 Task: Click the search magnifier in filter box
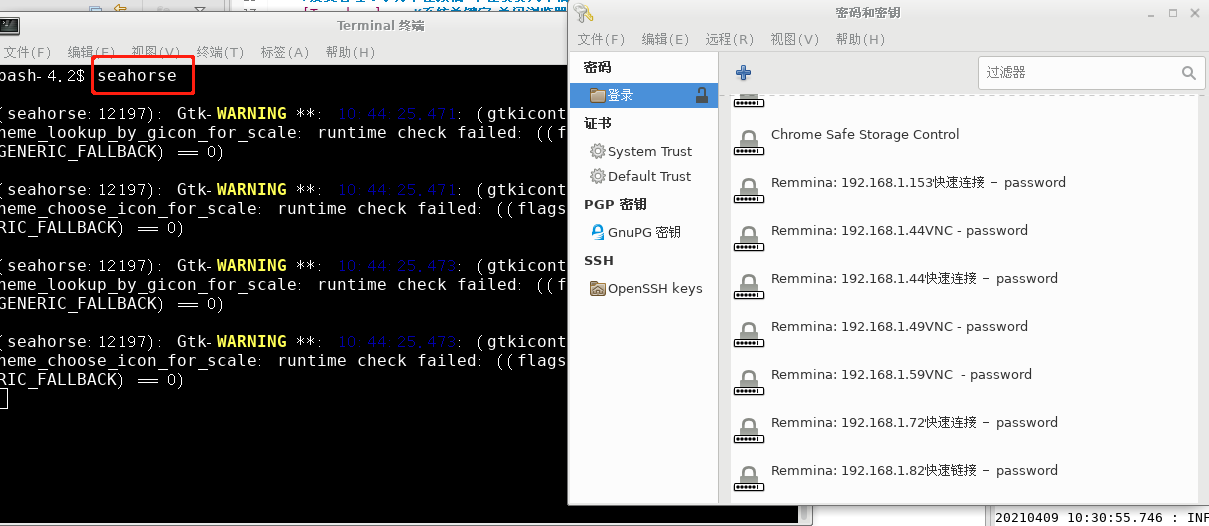(x=1188, y=73)
